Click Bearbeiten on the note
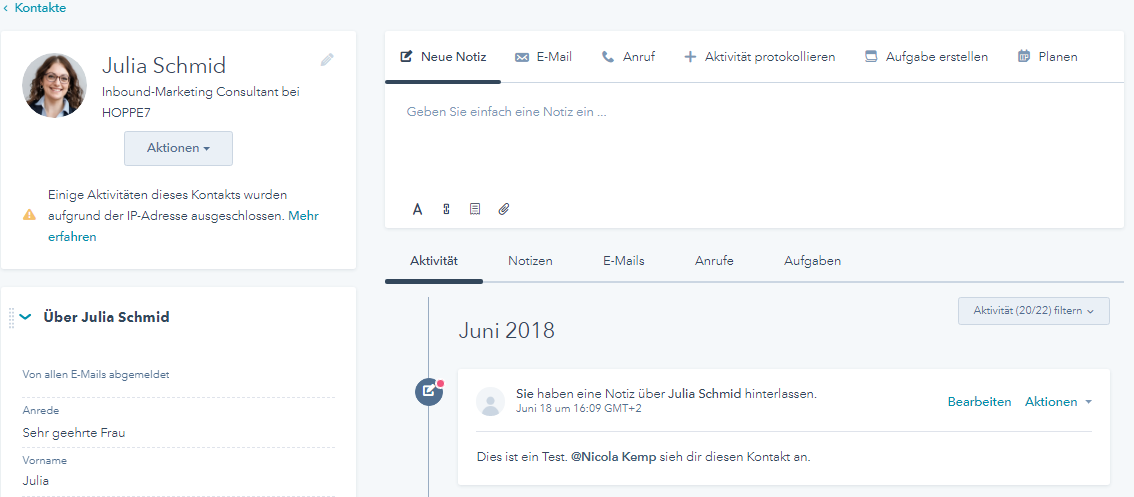Image resolution: width=1134 pixels, height=497 pixels. (x=979, y=402)
